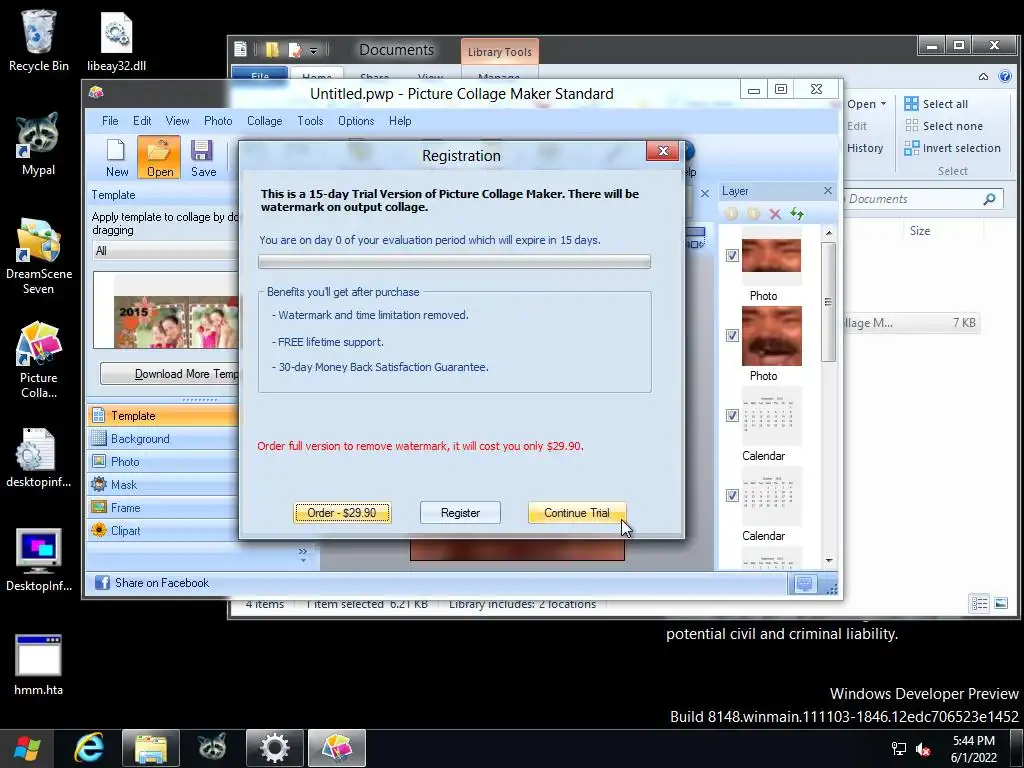Select the DreamScene Seven desktop shortcut
This screenshot has height=768, width=1024.
tap(39, 256)
